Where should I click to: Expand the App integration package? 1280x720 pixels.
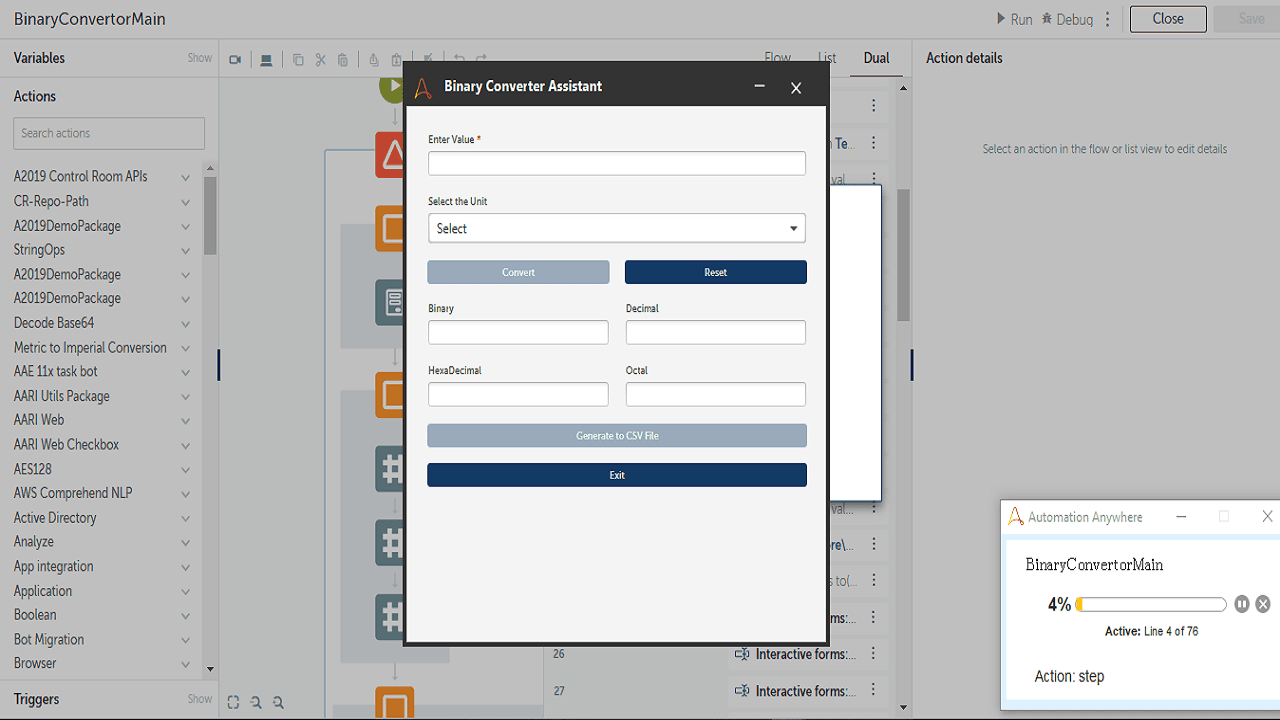tap(185, 567)
